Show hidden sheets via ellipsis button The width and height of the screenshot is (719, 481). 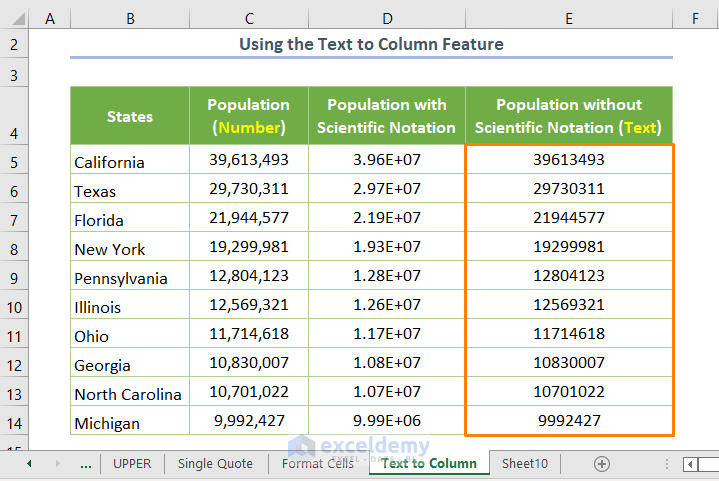coord(85,463)
